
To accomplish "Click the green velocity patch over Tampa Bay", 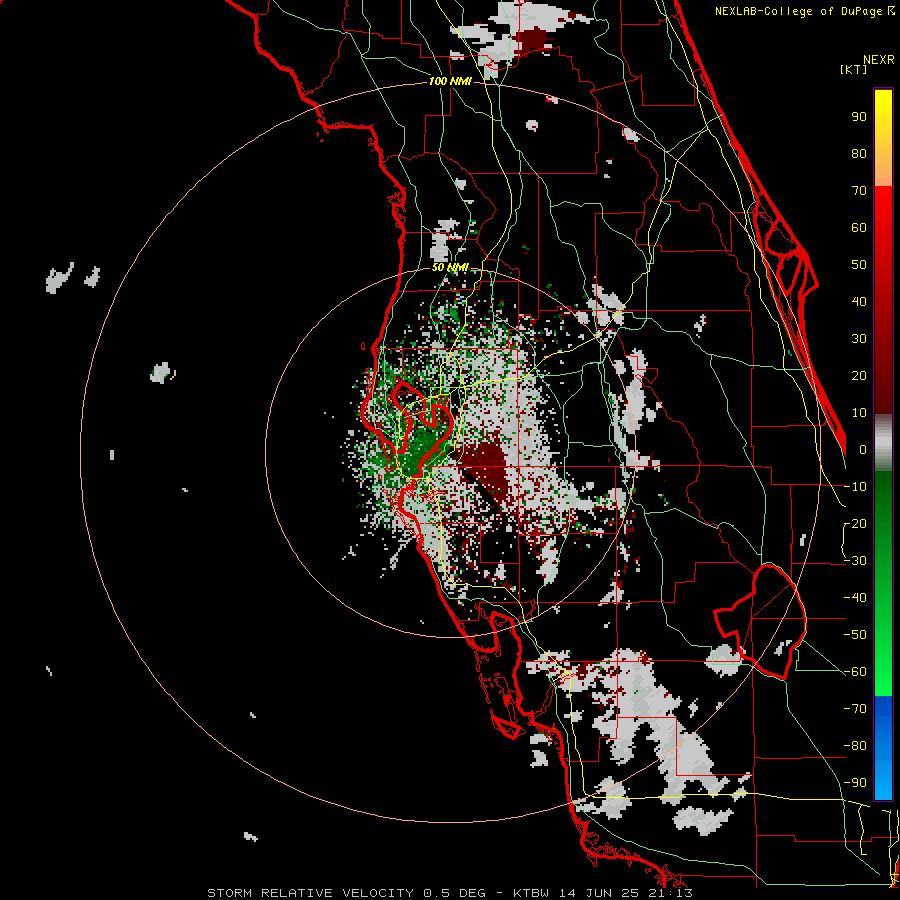I will (422, 451).
